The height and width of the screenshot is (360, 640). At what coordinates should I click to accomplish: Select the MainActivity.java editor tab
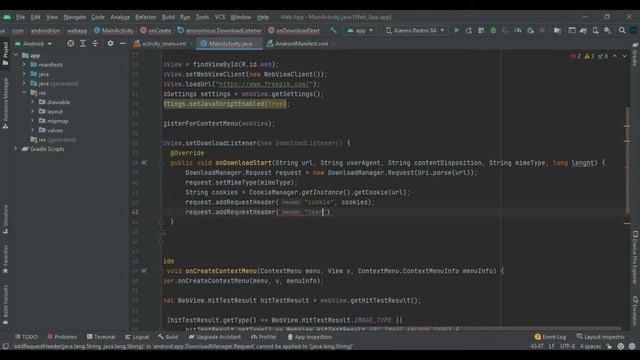pos(230,44)
